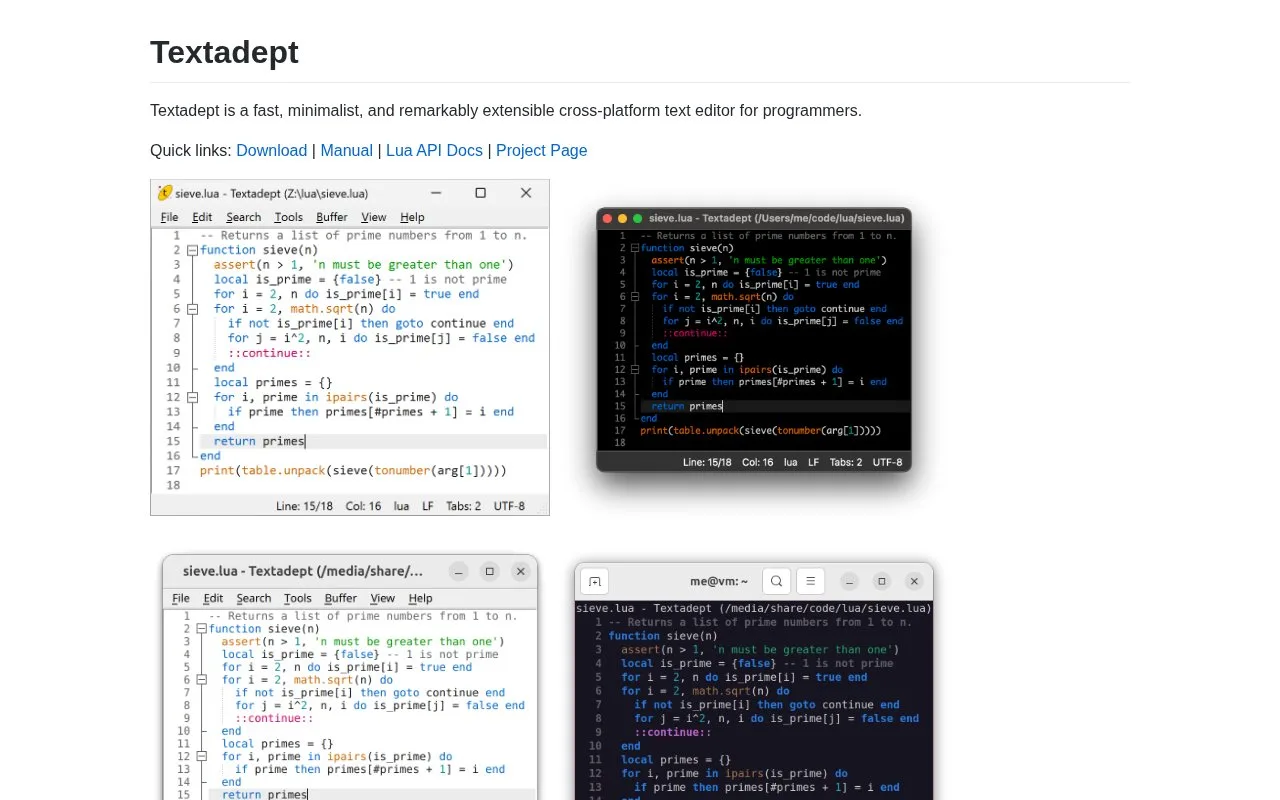
Task: Collapse line 6 fold marker in Windows screenshot
Action: (192, 309)
